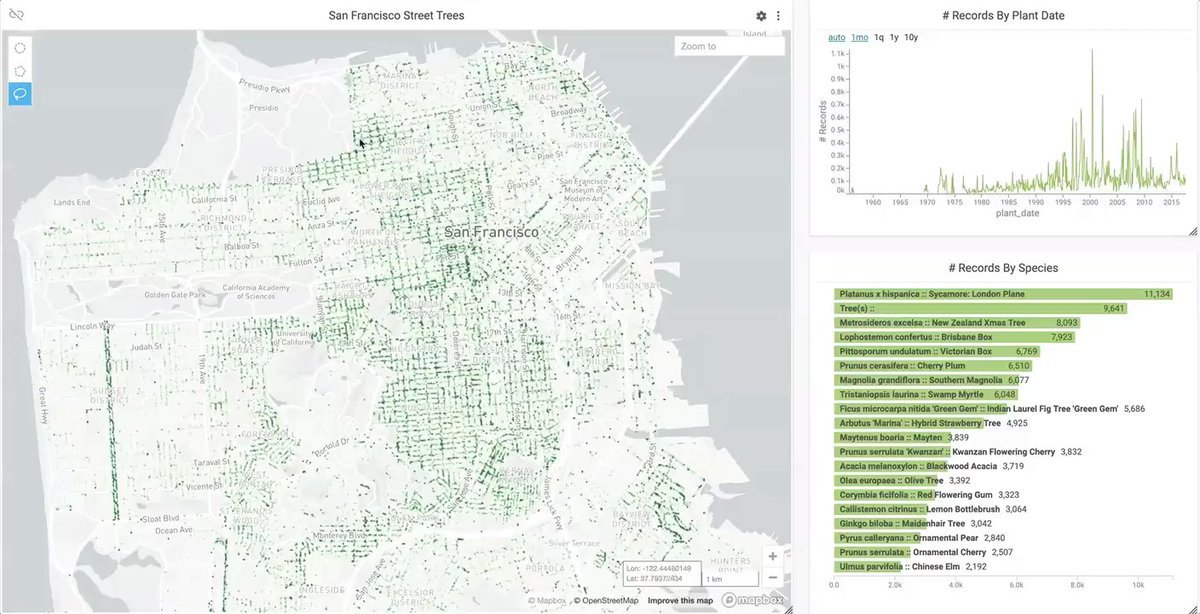
Task: Open the map chart settings gear
Action: 761,16
